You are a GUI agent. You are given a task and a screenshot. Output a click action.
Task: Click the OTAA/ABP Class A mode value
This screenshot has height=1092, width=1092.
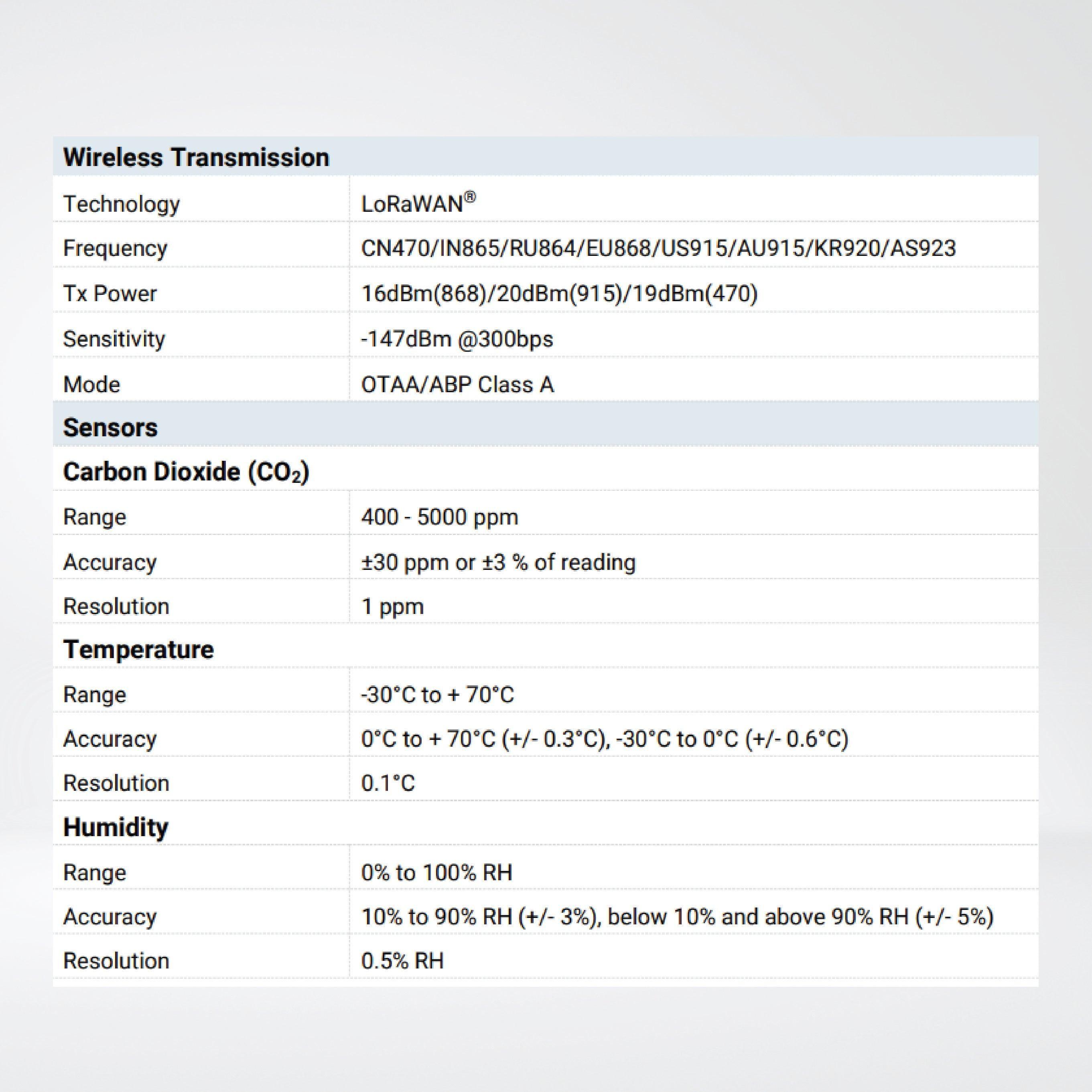[458, 384]
